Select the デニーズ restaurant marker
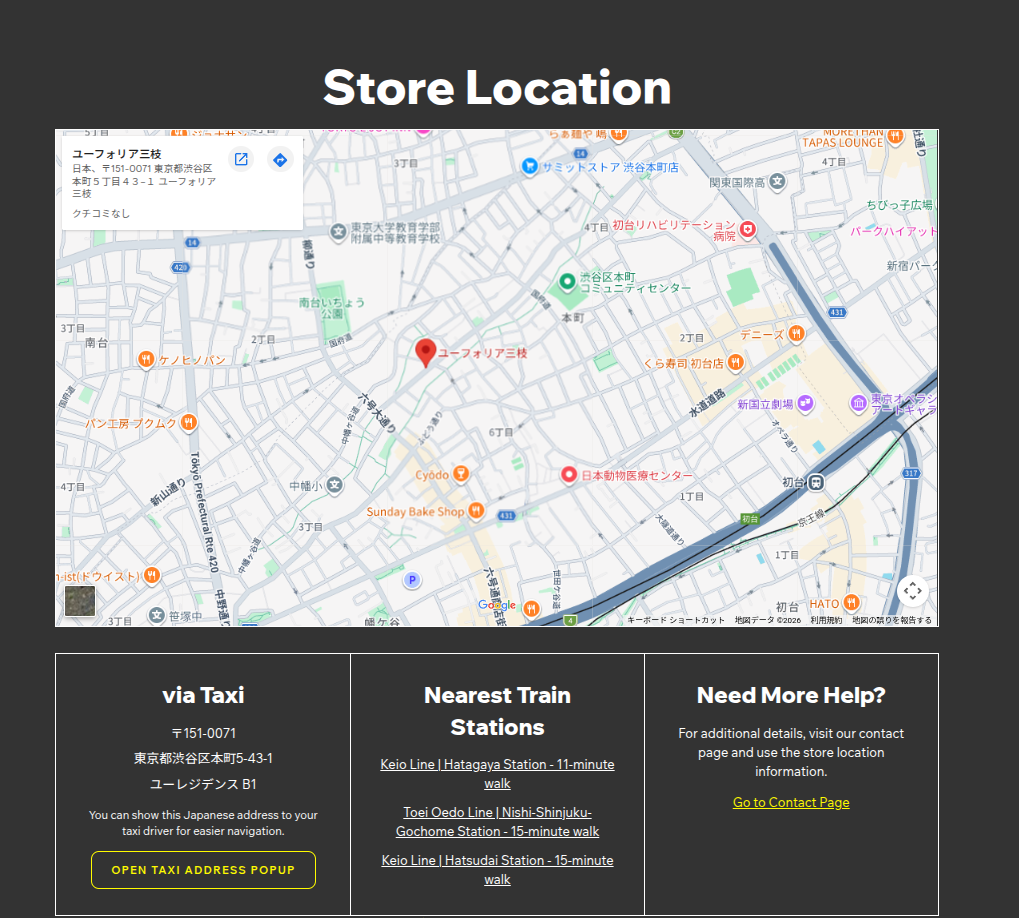This screenshot has height=918, width=1019. [x=796, y=334]
